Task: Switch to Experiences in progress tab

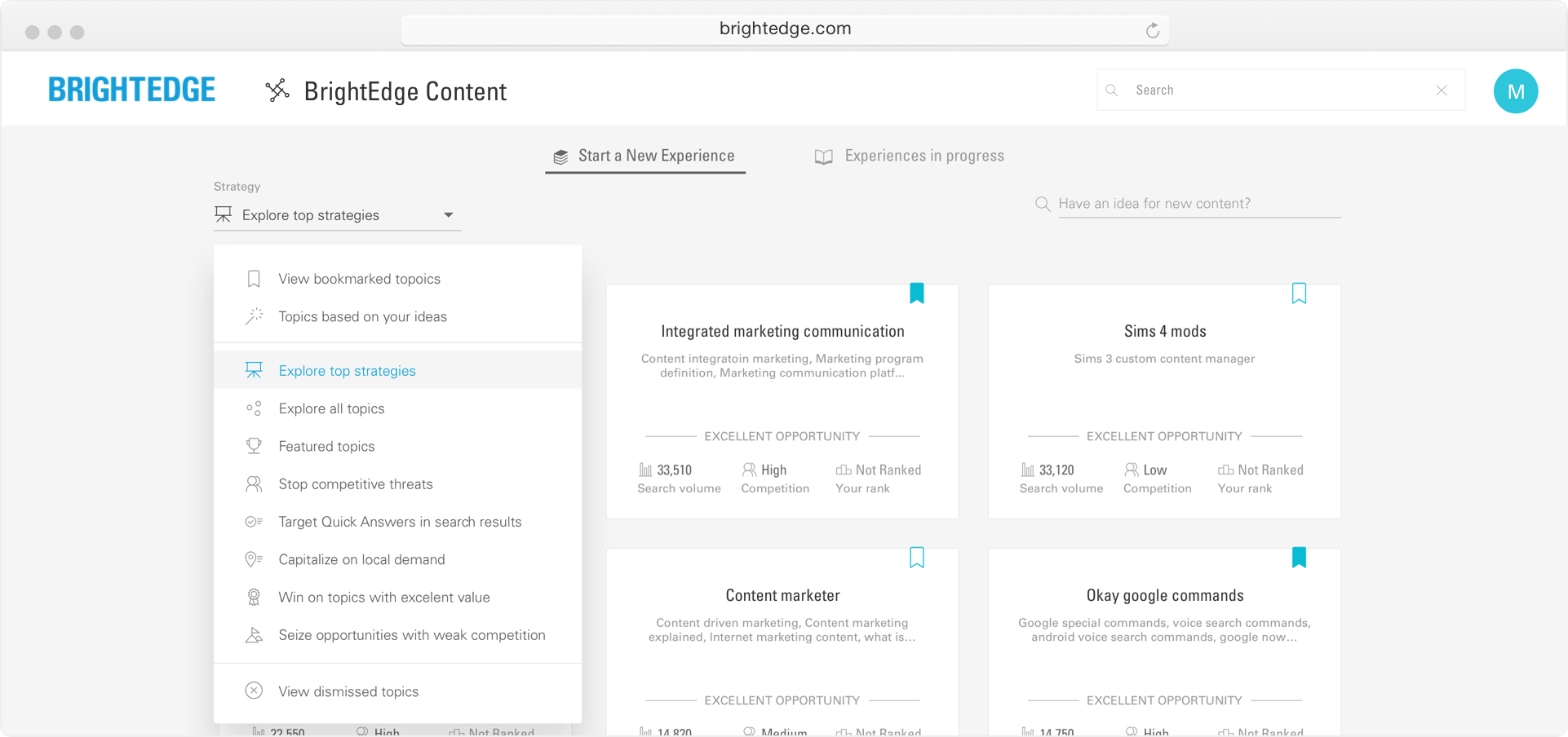Action: 909,156
